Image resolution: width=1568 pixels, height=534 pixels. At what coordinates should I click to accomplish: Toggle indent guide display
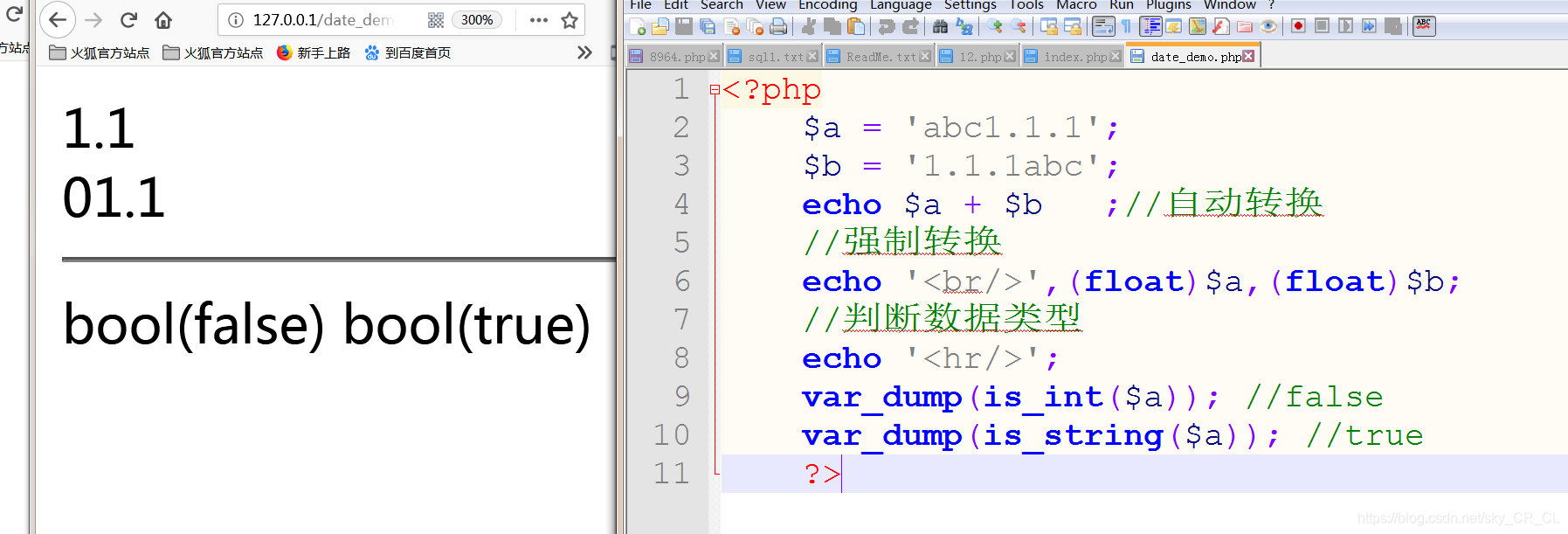(x=1150, y=26)
